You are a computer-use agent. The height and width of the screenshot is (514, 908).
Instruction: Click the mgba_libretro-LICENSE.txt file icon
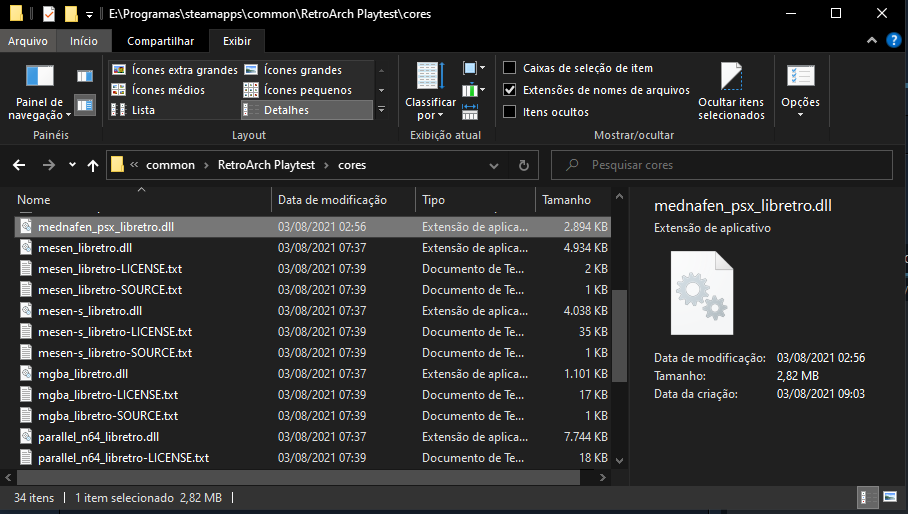point(26,395)
